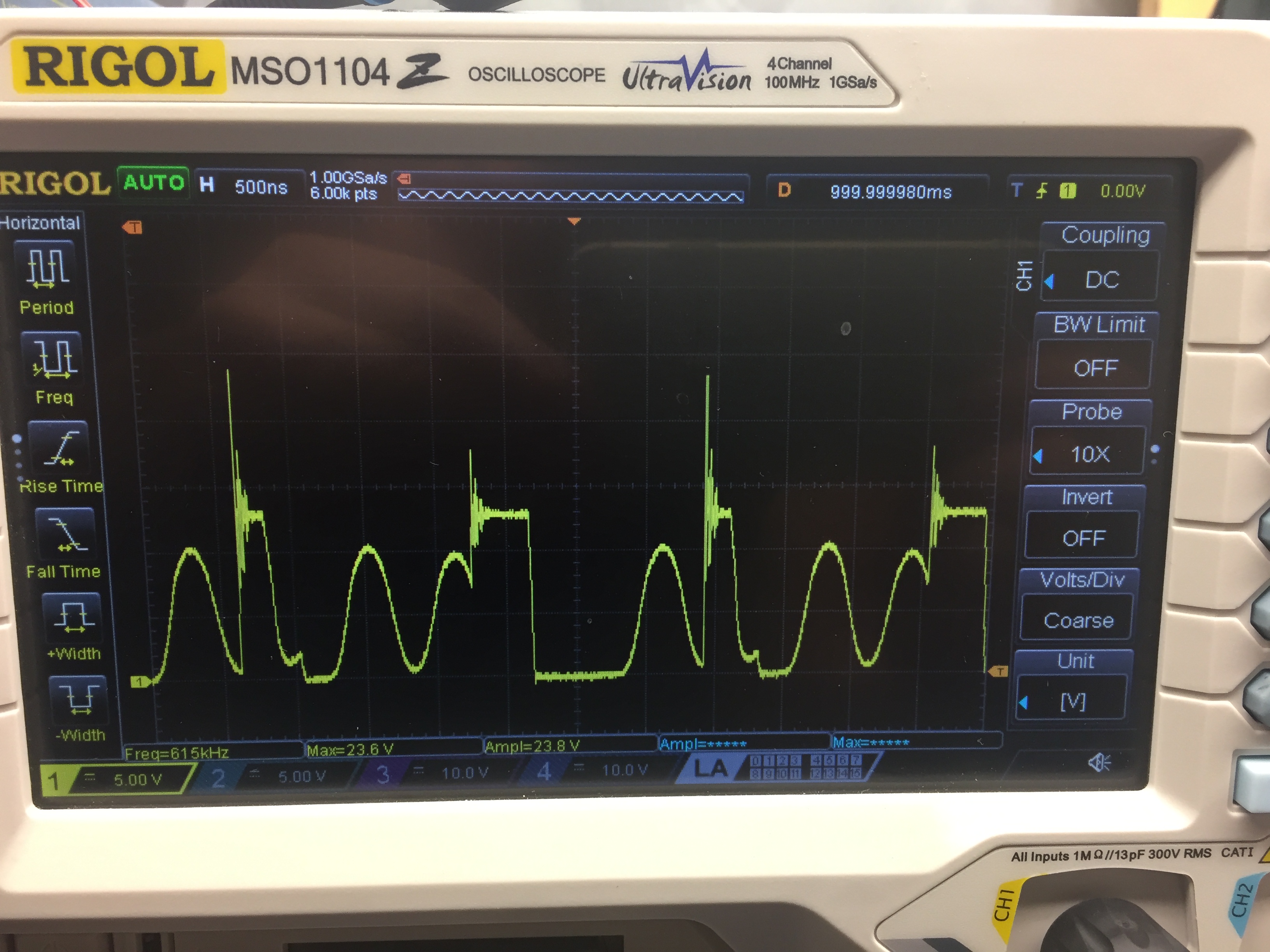Click the Ampl=23.8 V measurement result
The height and width of the screenshot is (952, 1270).
[x=532, y=746]
